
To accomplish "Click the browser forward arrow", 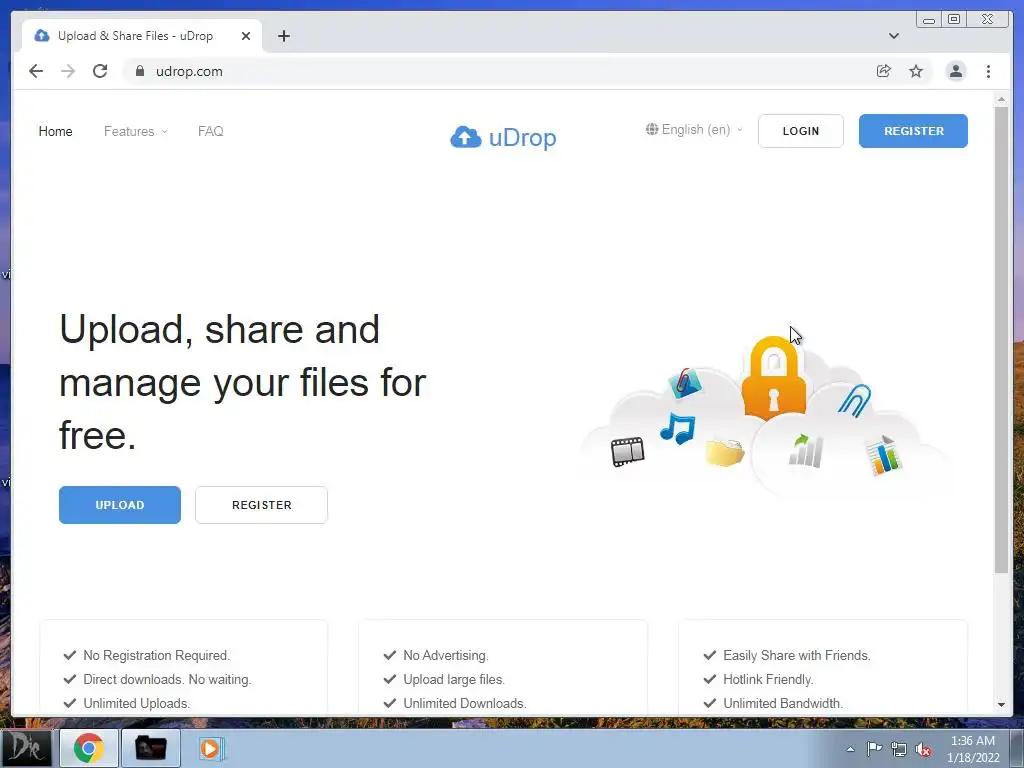I will [68, 71].
